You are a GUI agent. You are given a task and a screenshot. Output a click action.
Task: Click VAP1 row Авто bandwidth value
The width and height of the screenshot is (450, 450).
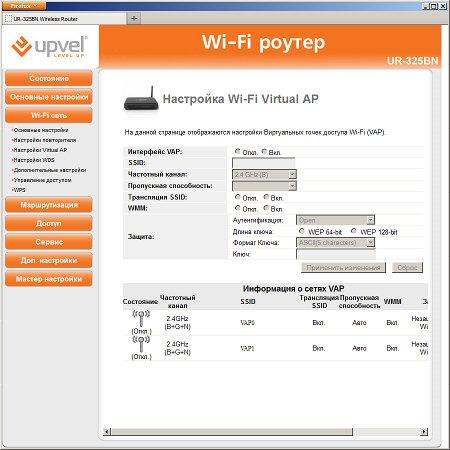pyautogui.click(x=359, y=348)
